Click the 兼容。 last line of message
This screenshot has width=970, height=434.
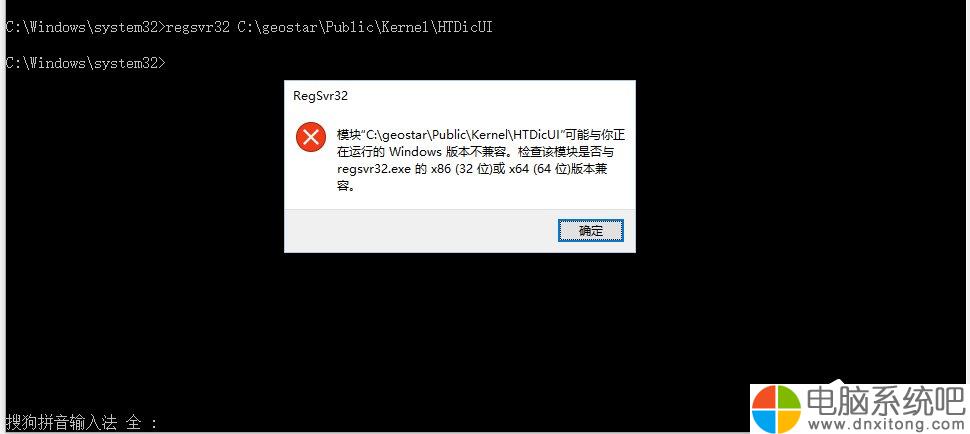pos(346,186)
